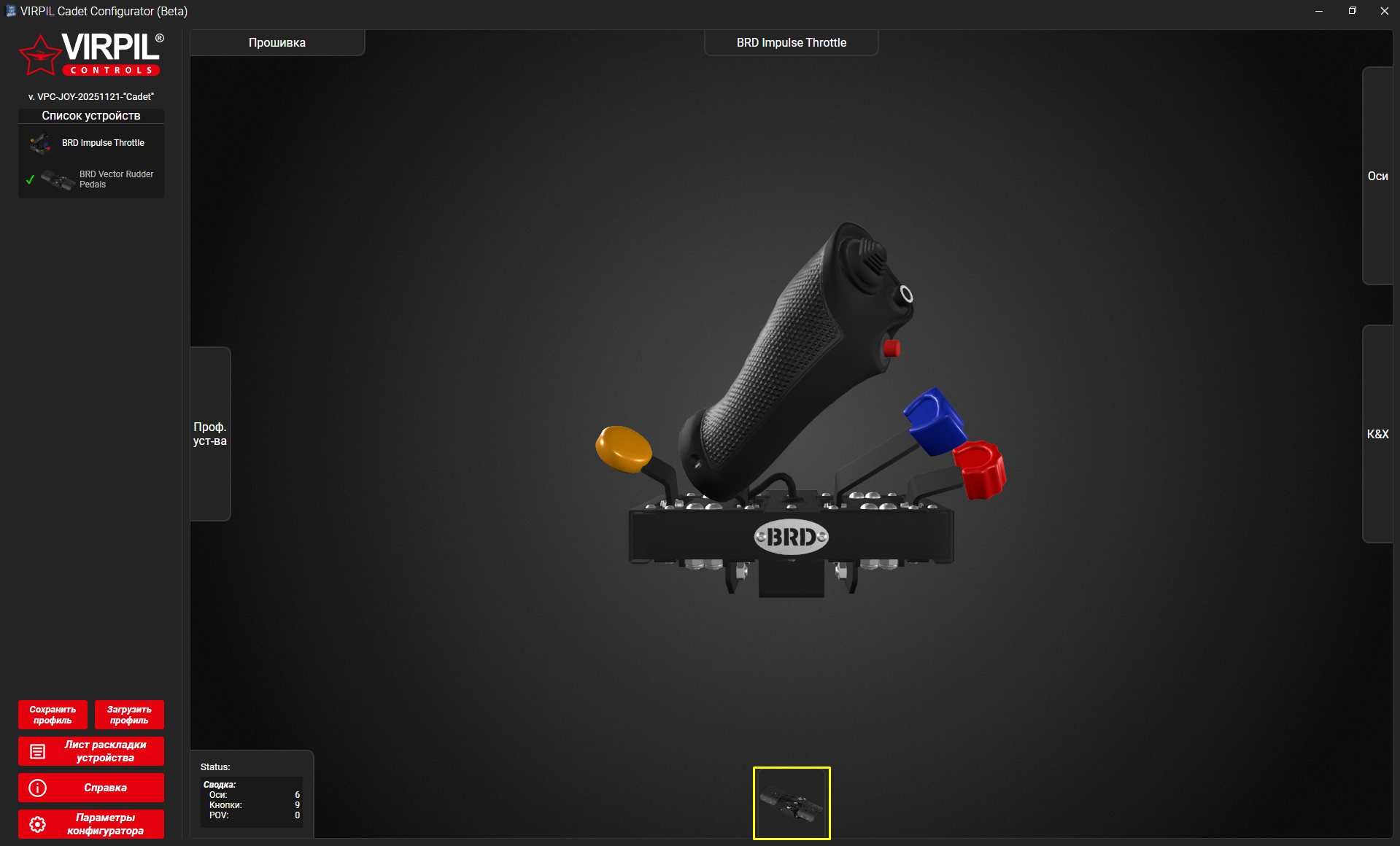The height and width of the screenshot is (846, 1400).
Task: Expand the К&Х side panel
Action: pyautogui.click(x=1377, y=434)
